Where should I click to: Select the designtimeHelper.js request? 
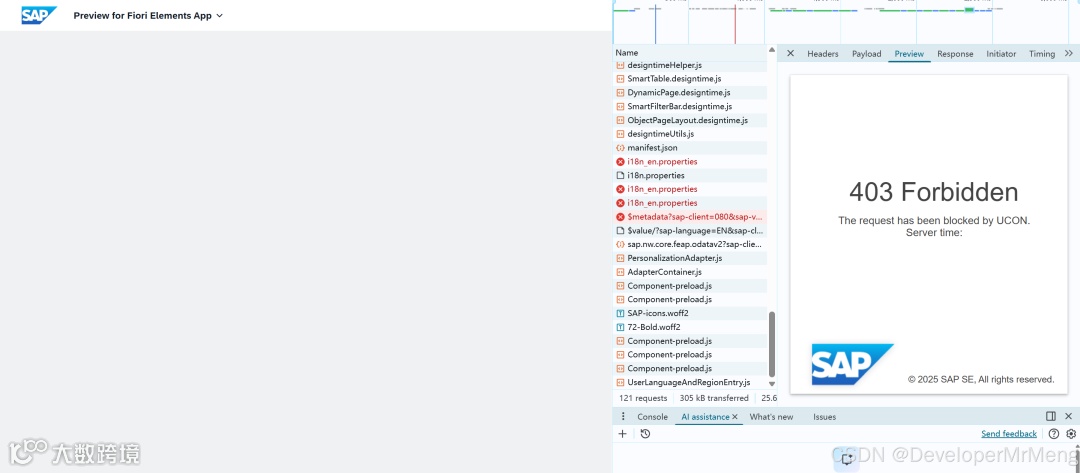tap(689, 65)
